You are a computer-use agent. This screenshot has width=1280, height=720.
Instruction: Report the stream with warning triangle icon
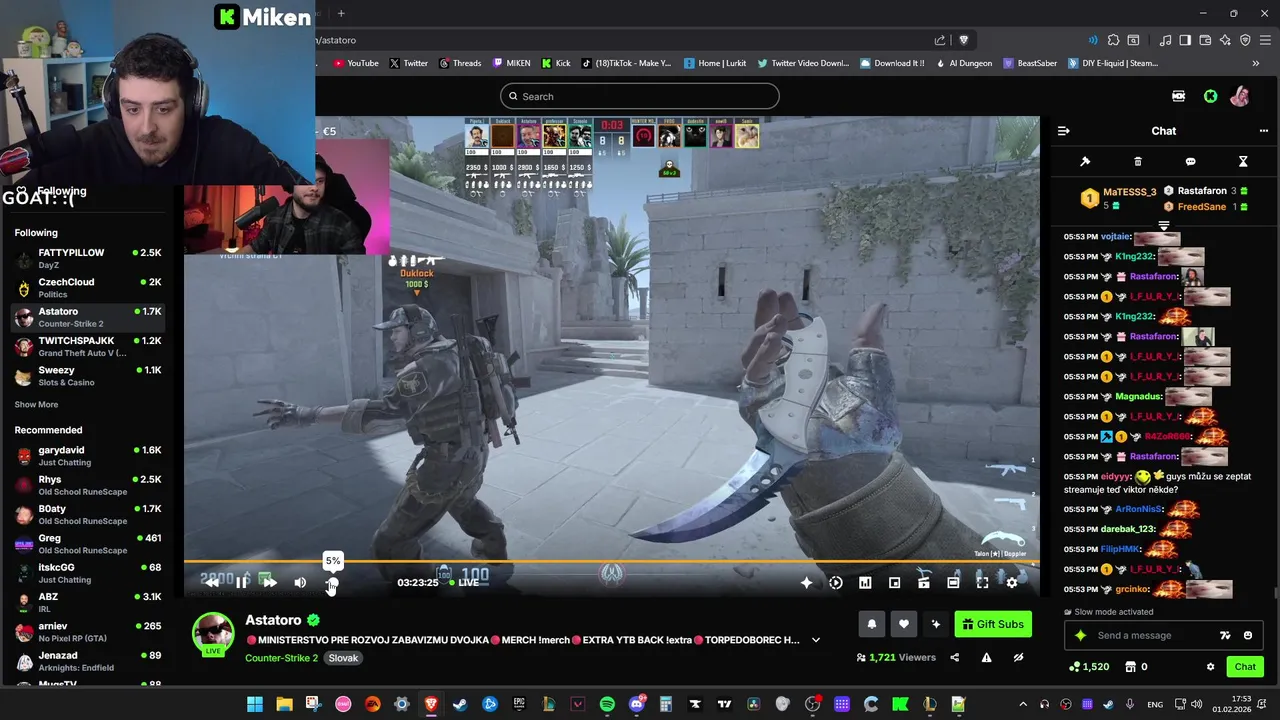986,657
